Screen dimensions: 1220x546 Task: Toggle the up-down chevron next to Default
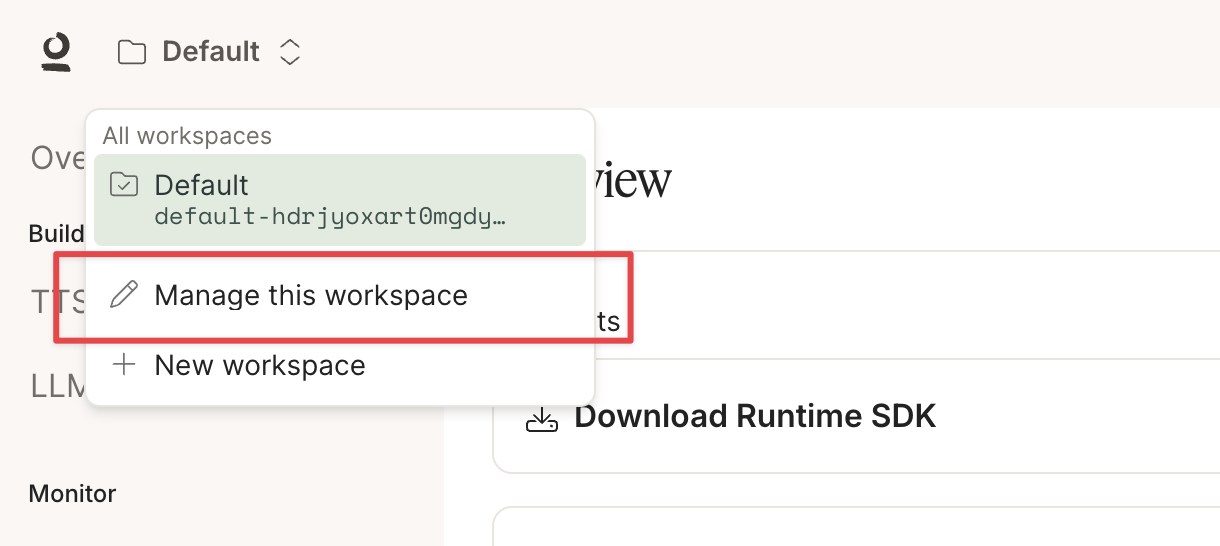point(289,52)
